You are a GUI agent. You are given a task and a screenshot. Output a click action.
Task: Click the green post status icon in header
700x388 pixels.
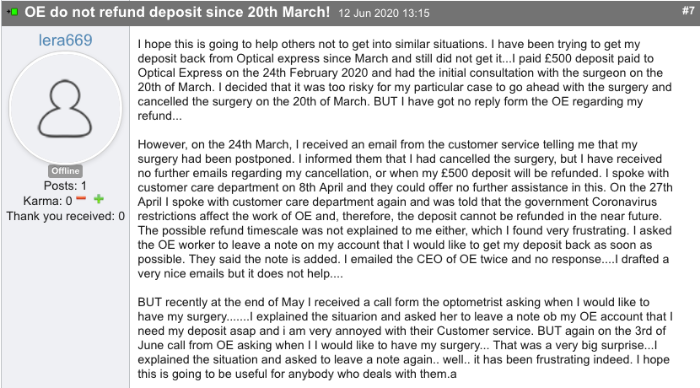tap(12, 12)
